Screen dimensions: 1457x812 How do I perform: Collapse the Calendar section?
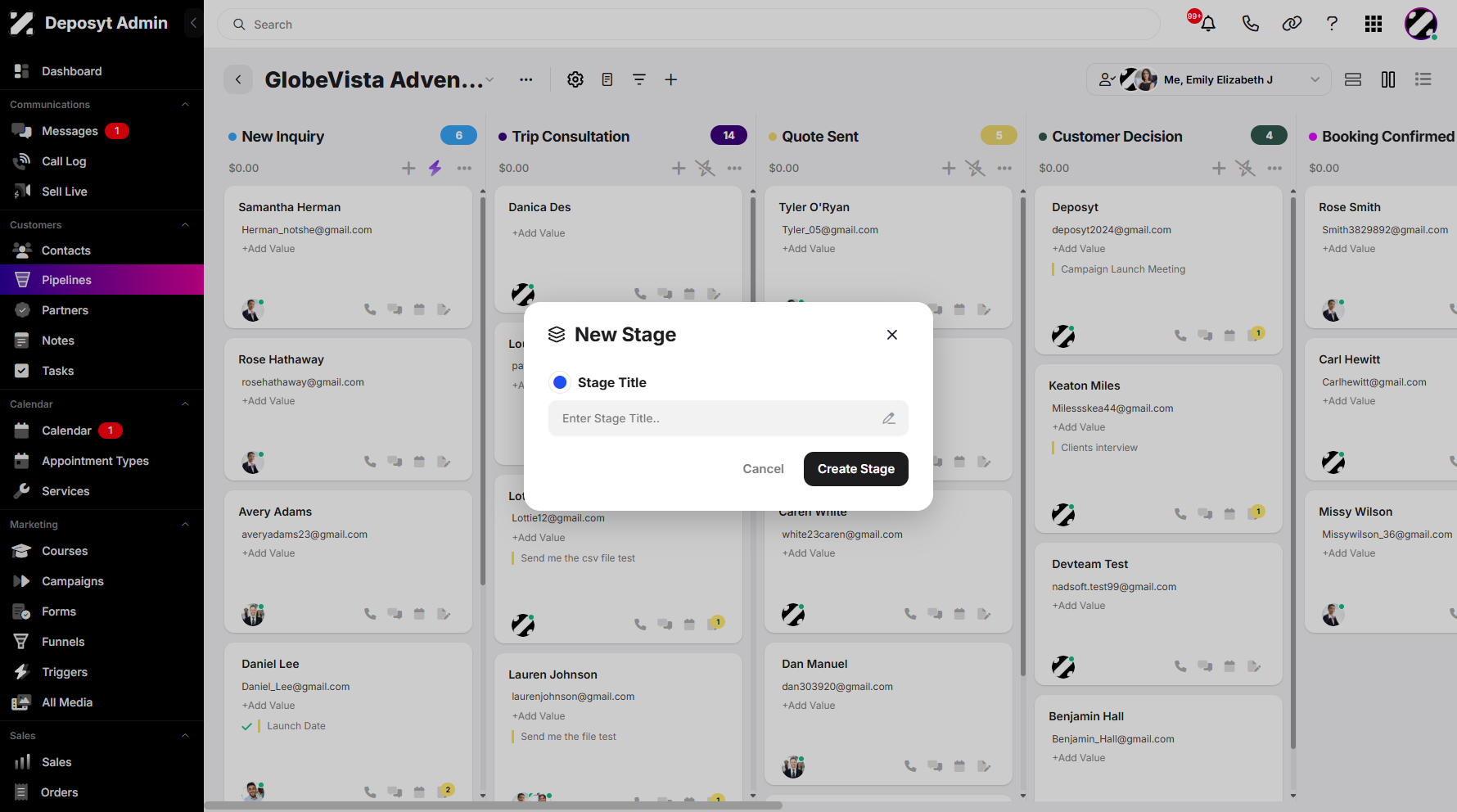185,404
